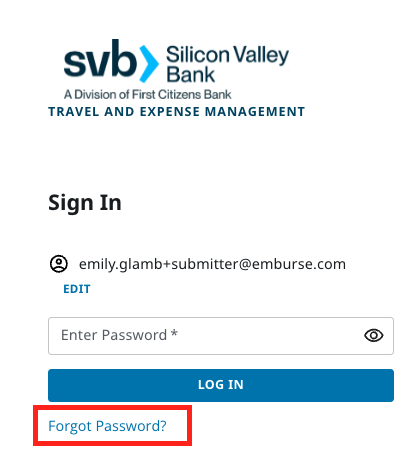Click the 'emburse.com' domain of the email

299,264
